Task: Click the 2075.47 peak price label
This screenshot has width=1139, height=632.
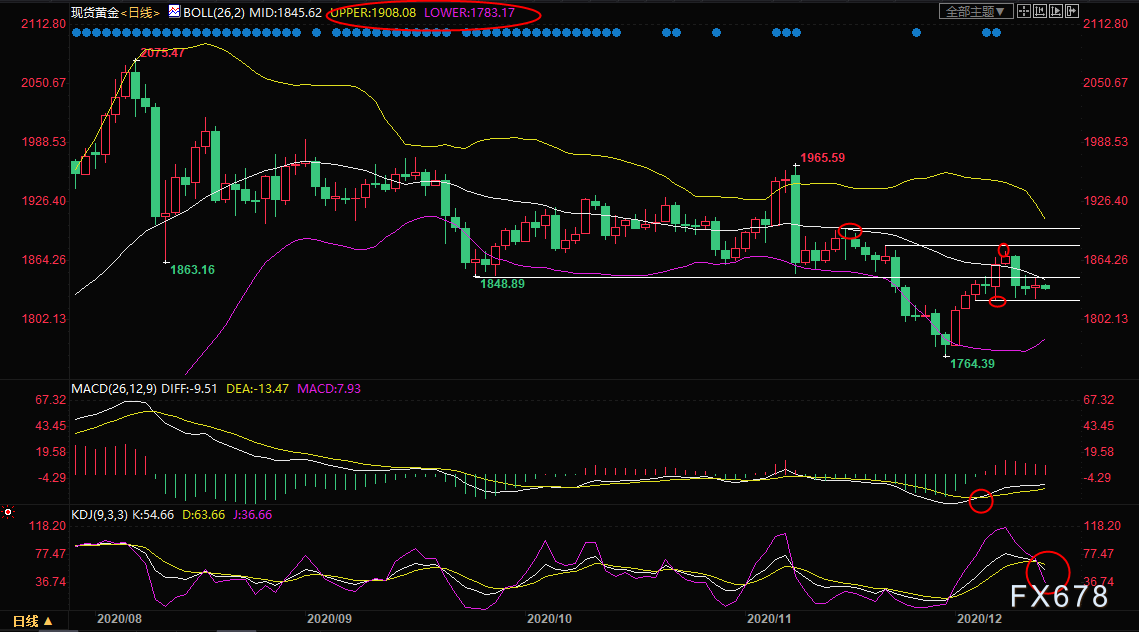Action: (162, 53)
